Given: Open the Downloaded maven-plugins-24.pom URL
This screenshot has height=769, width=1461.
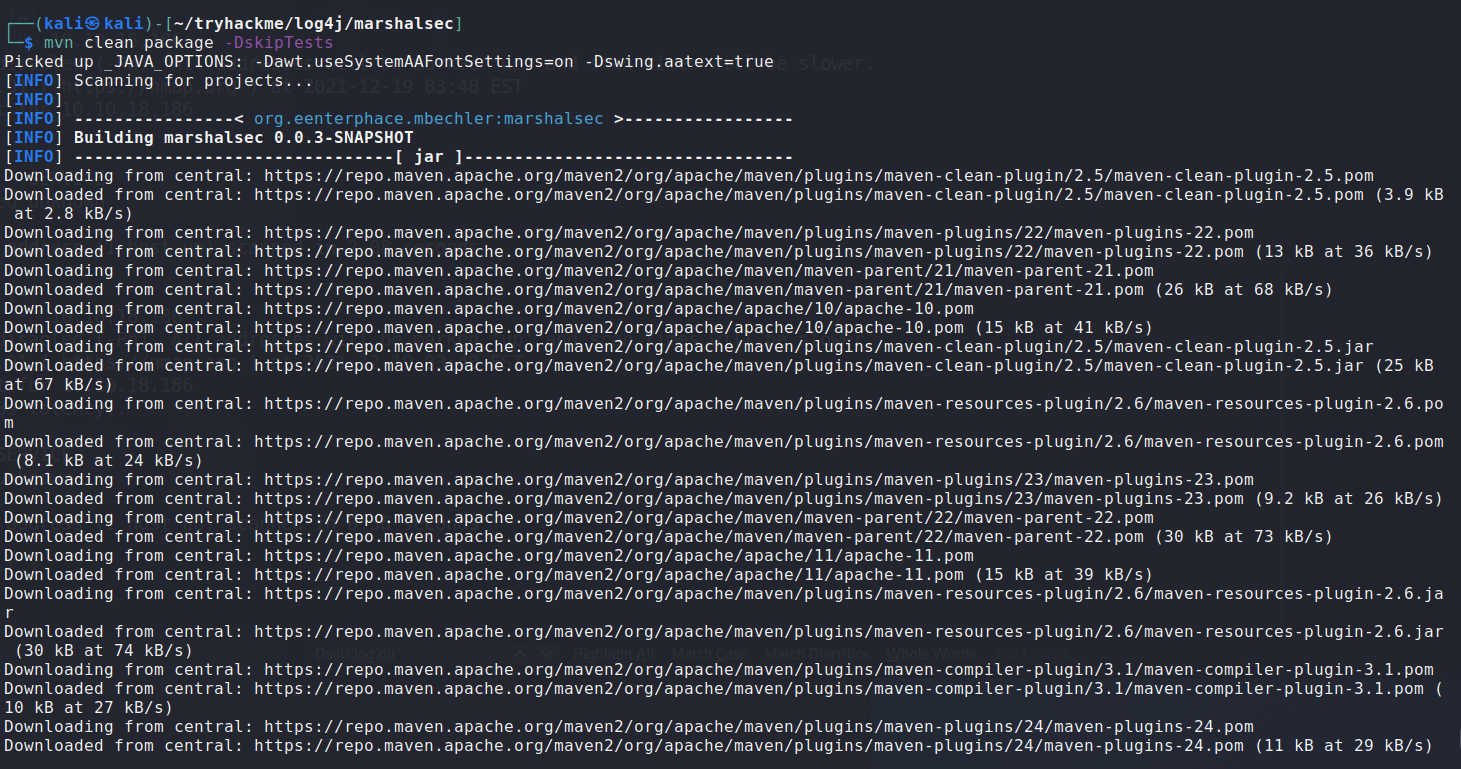Looking at the screenshot, I should [748, 746].
